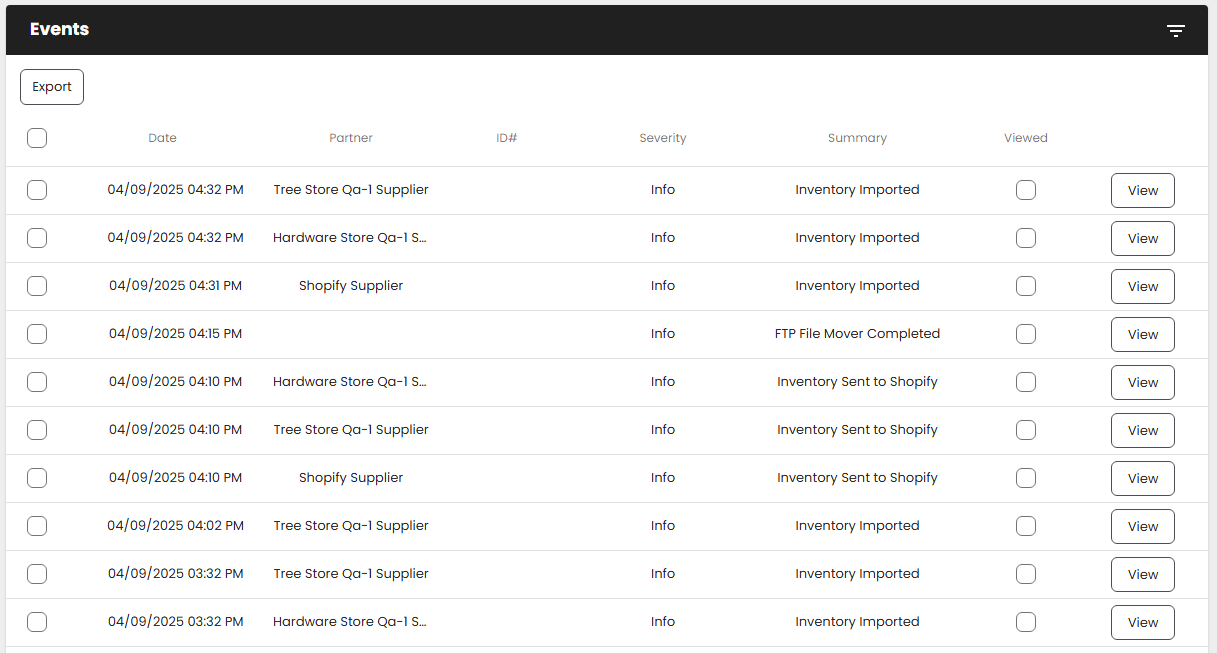This screenshot has width=1217, height=653.
Task: Click the Severity column header
Action: (662, 138)
